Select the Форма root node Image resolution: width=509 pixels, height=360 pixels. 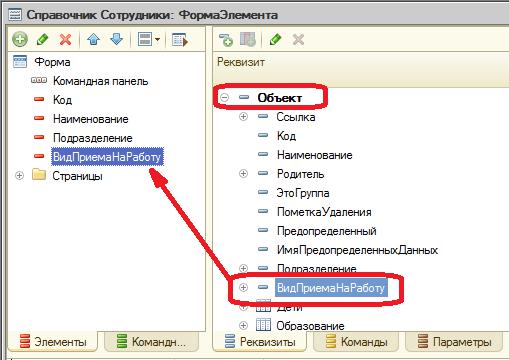52,62
